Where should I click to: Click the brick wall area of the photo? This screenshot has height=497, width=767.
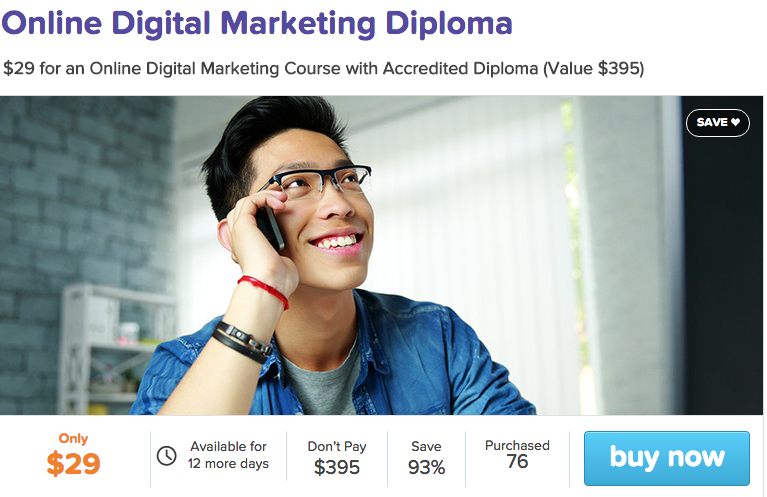point(78,196)
